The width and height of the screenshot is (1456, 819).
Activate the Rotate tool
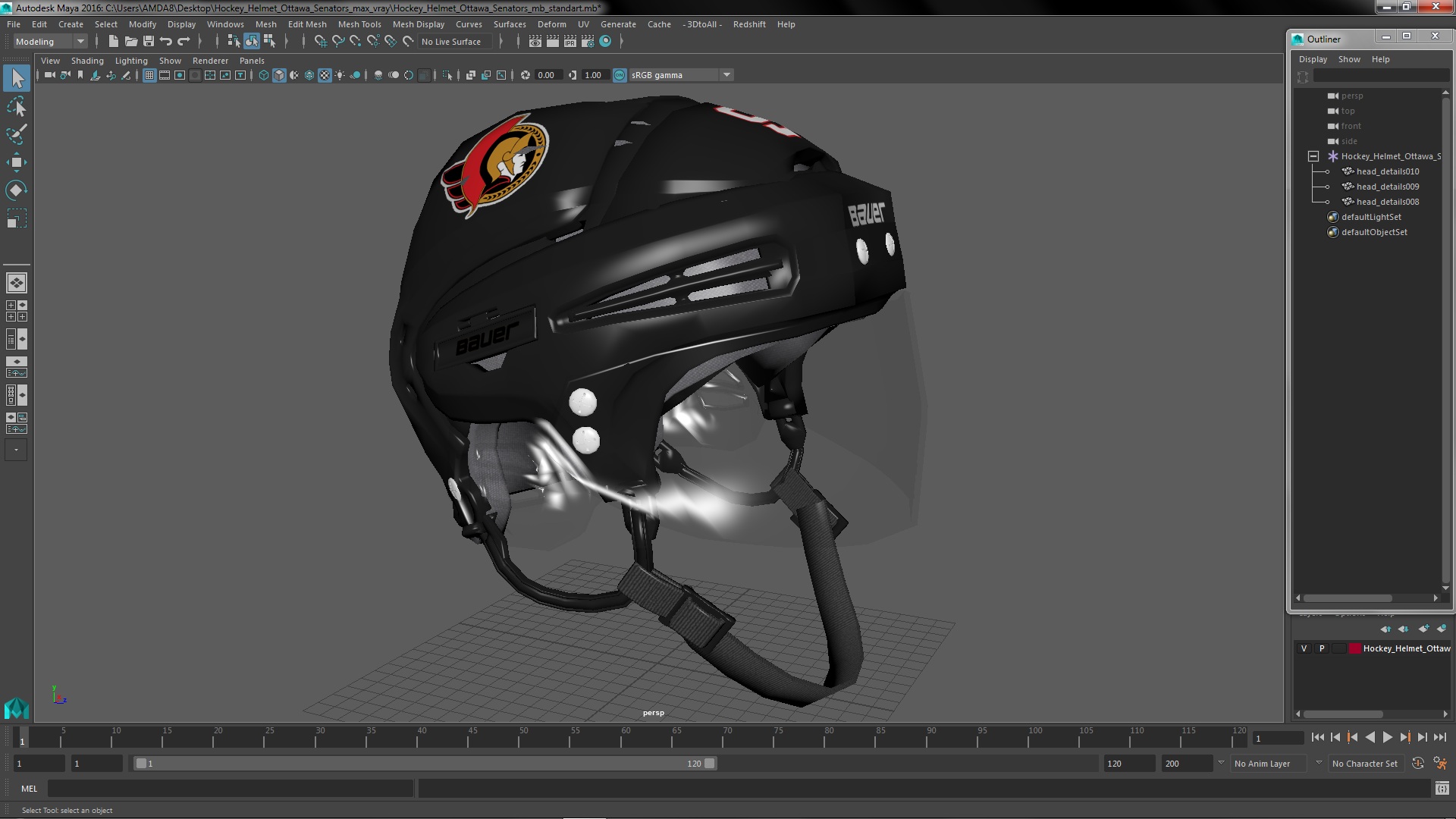(x=16, y=190)
